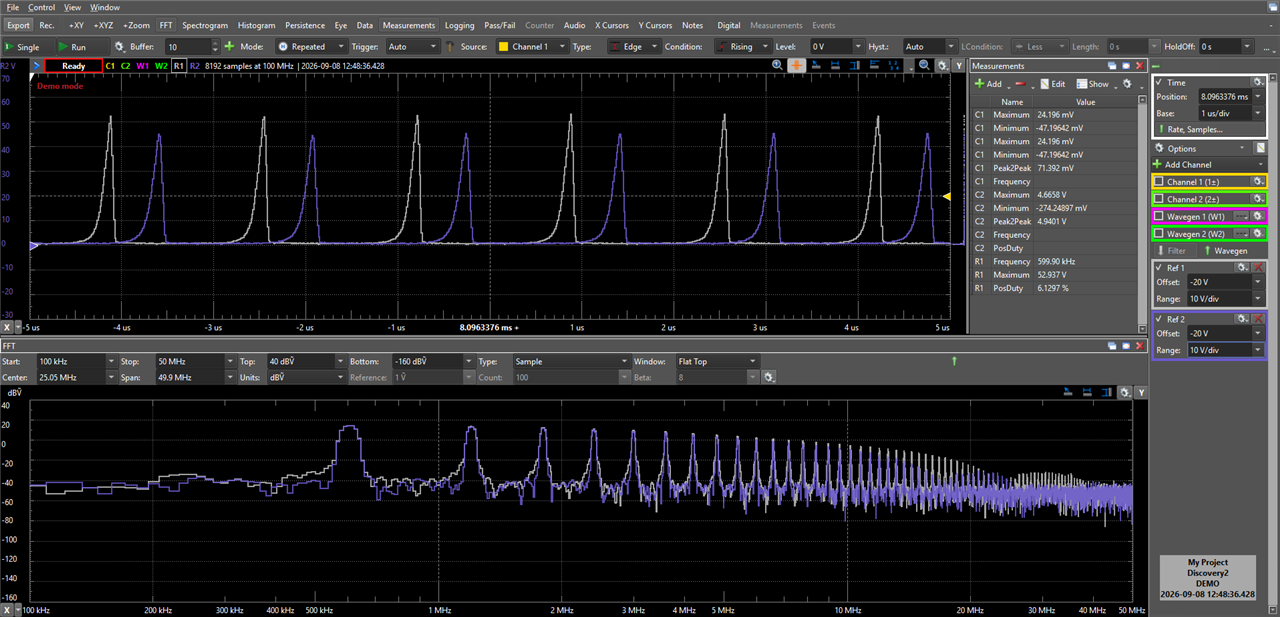Click the zoom magnifier left of the orange cursor icon
The height and width of the screenshot is (617, 1280).
click(778, 65)
